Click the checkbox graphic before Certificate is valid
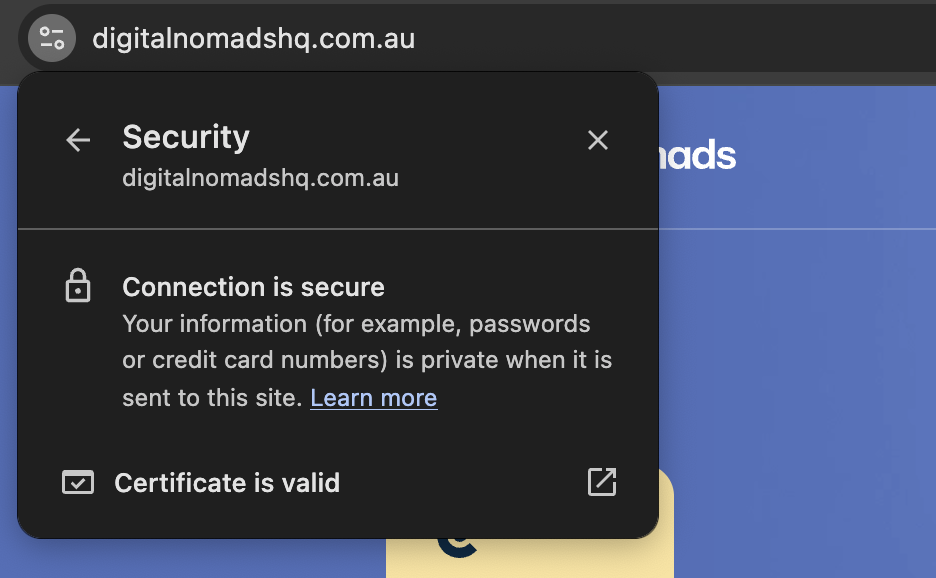Screen dimensions: 936x578 pyautogui.click(x=77, y=482)
